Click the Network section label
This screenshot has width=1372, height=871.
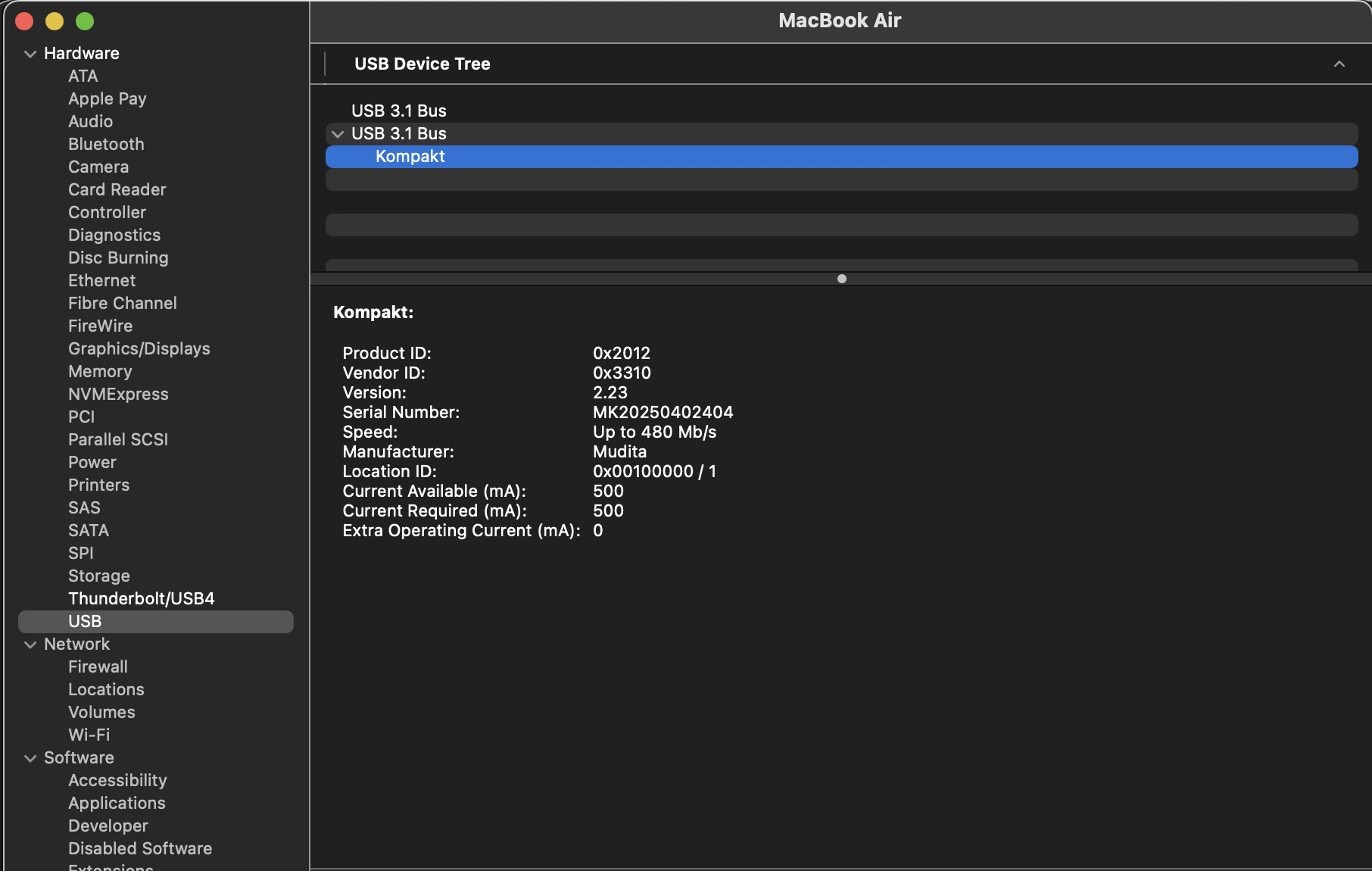77,644
